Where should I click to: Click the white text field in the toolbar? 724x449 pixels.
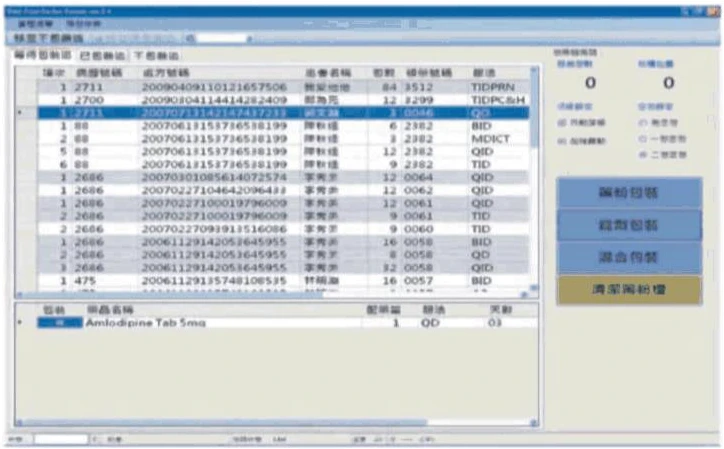pyautogui.click(x=222, y=38)
